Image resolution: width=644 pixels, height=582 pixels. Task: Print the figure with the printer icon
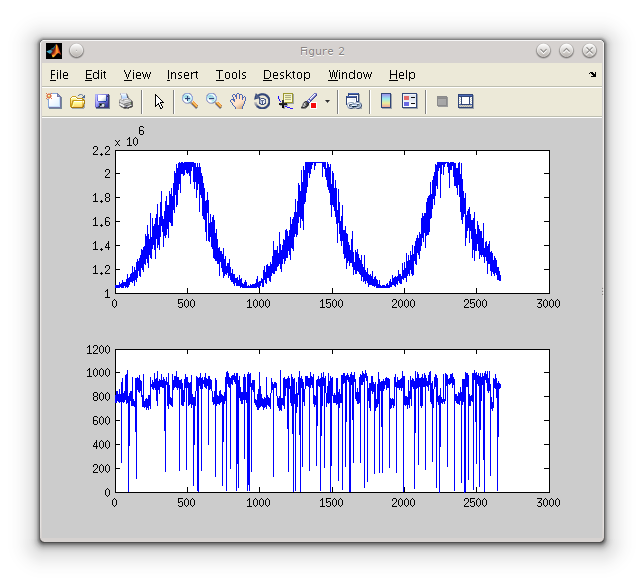pos(126,101)
